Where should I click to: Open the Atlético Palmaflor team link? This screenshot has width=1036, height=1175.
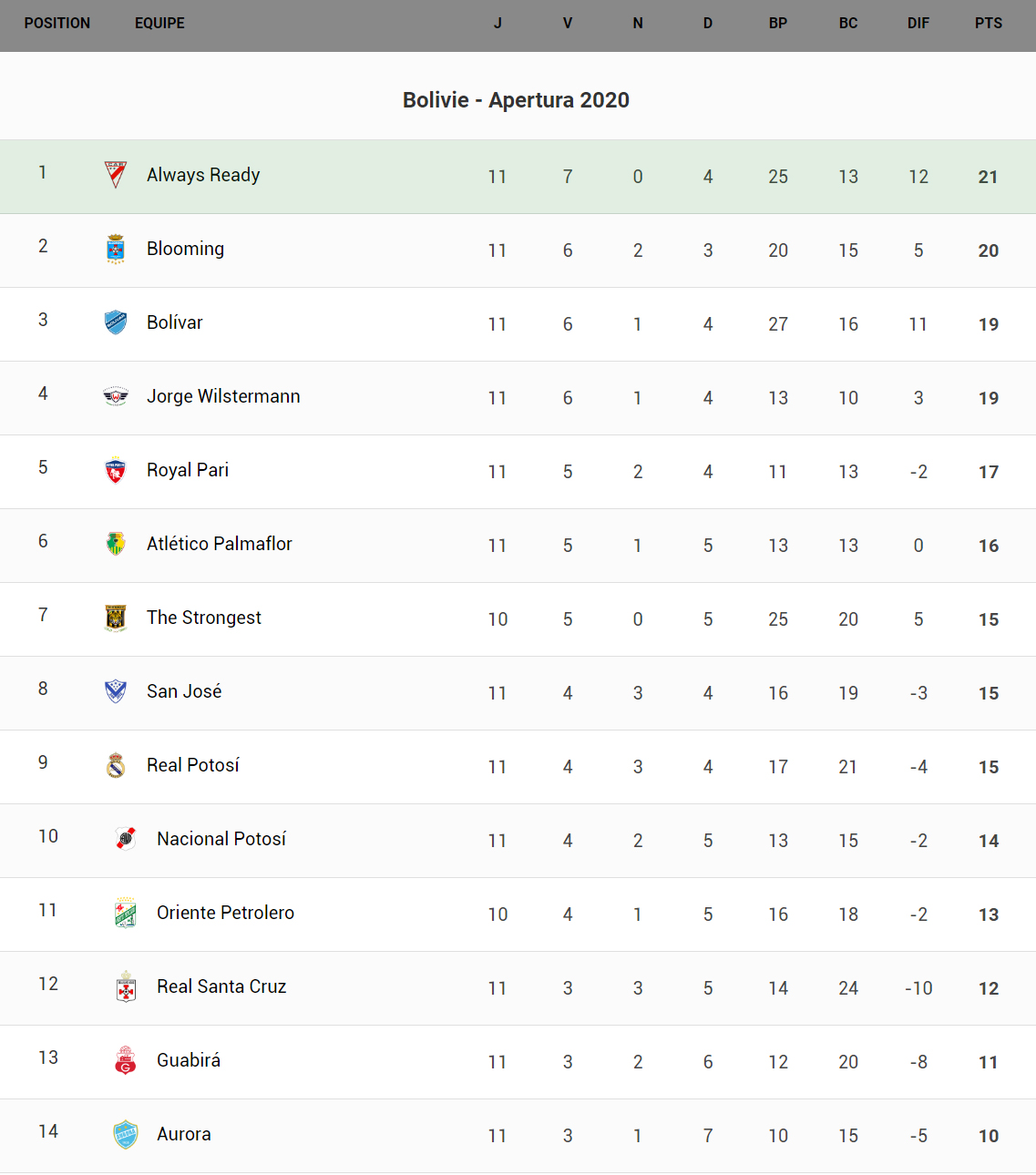pyautogui.click(x=219, y=544)
